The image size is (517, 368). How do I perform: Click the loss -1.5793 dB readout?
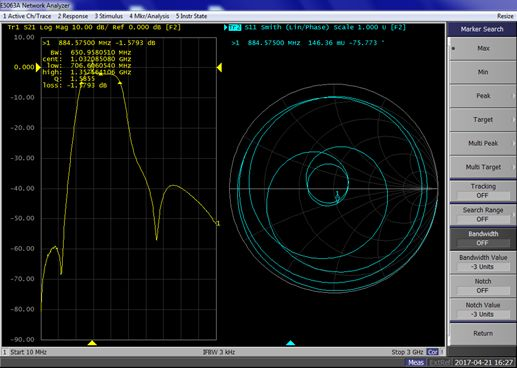pos(75,85)
